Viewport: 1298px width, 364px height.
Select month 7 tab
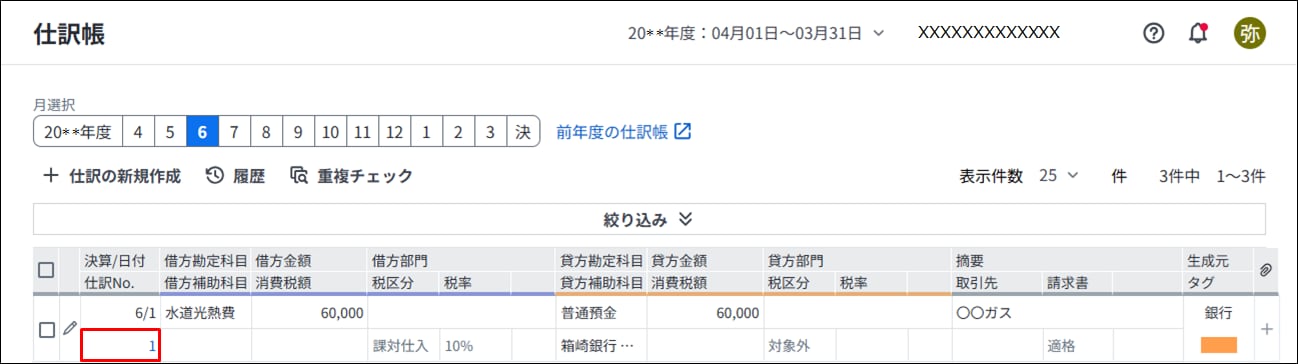pyautogui.click(x=233, y=131)
